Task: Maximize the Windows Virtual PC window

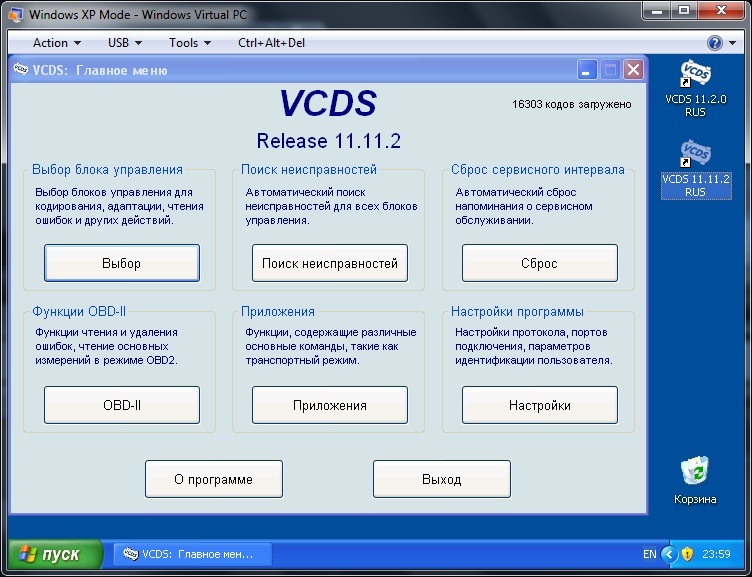Action: click(684, 11)
